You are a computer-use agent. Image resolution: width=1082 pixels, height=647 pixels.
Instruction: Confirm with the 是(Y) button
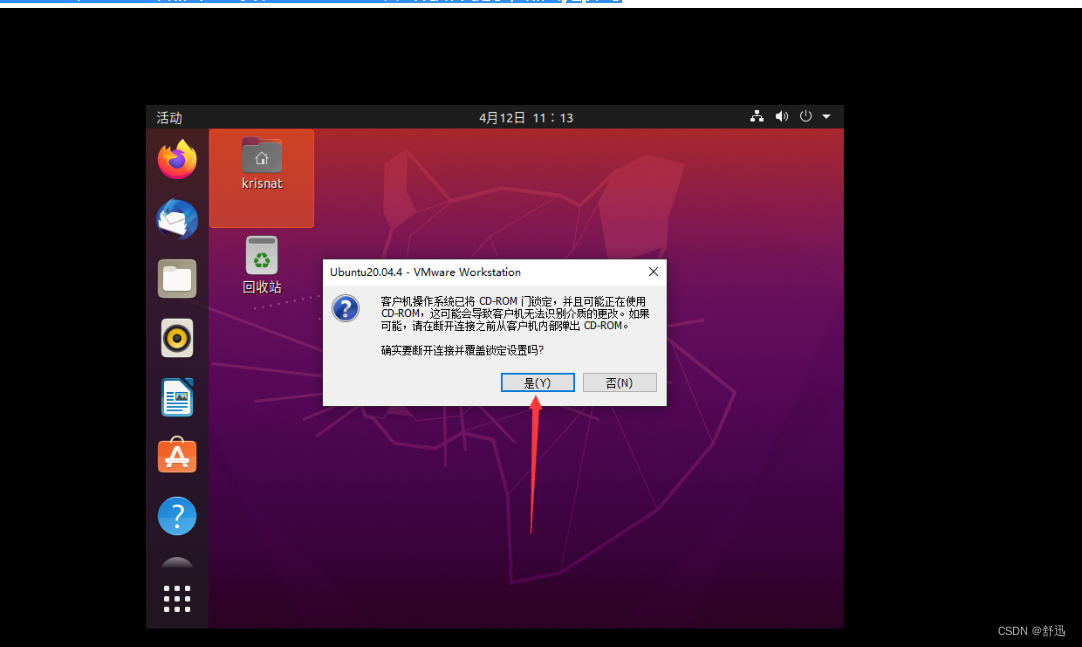pos(537,382)
